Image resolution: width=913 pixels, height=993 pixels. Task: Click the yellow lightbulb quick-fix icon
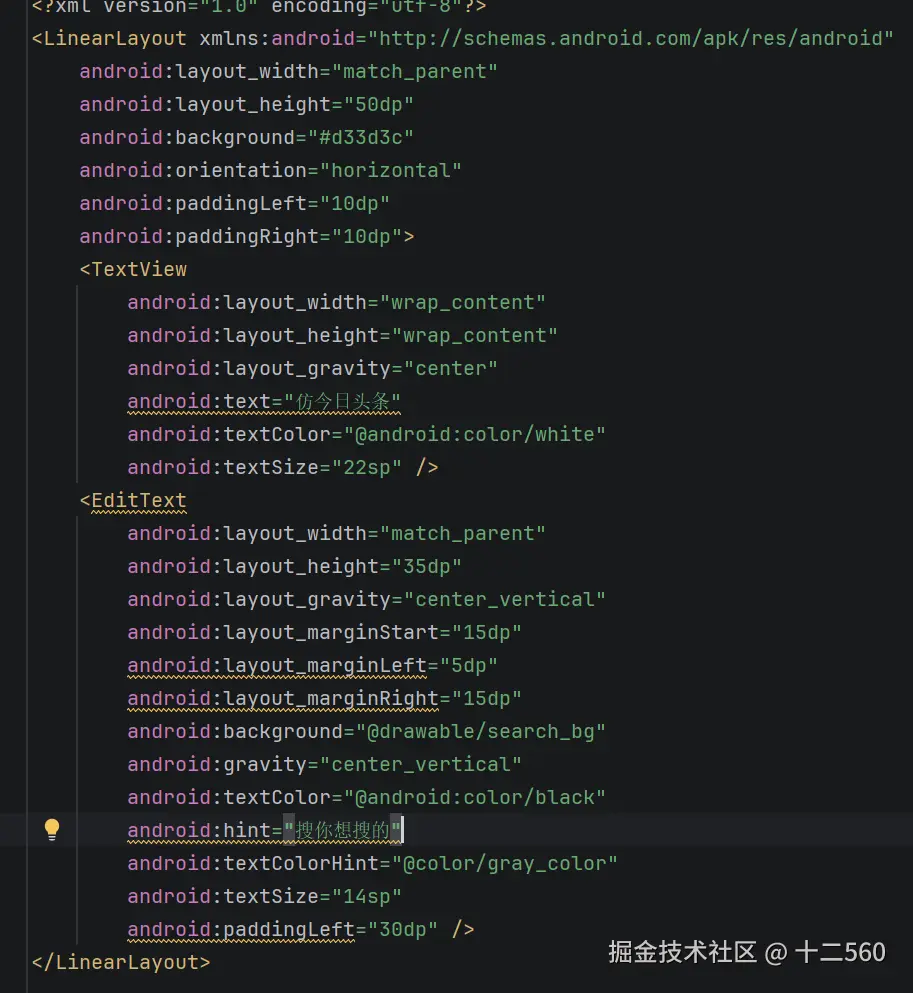pos(52,829)
